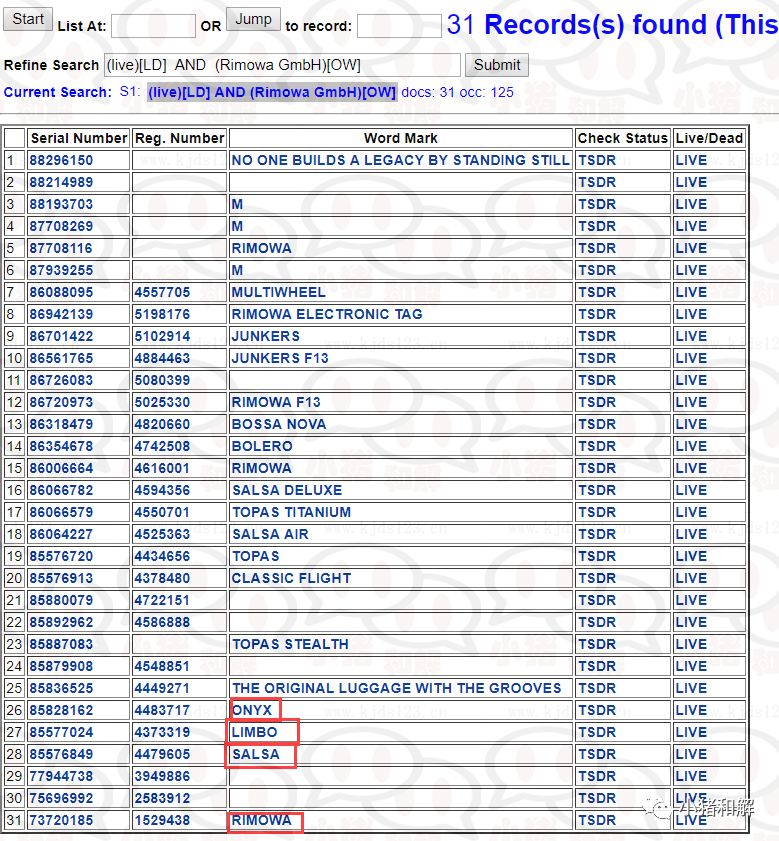The height and width of the screenshot is (841, 779).
Task: Open TOPAS STEALTH word mark
Action: pos(290,644)
